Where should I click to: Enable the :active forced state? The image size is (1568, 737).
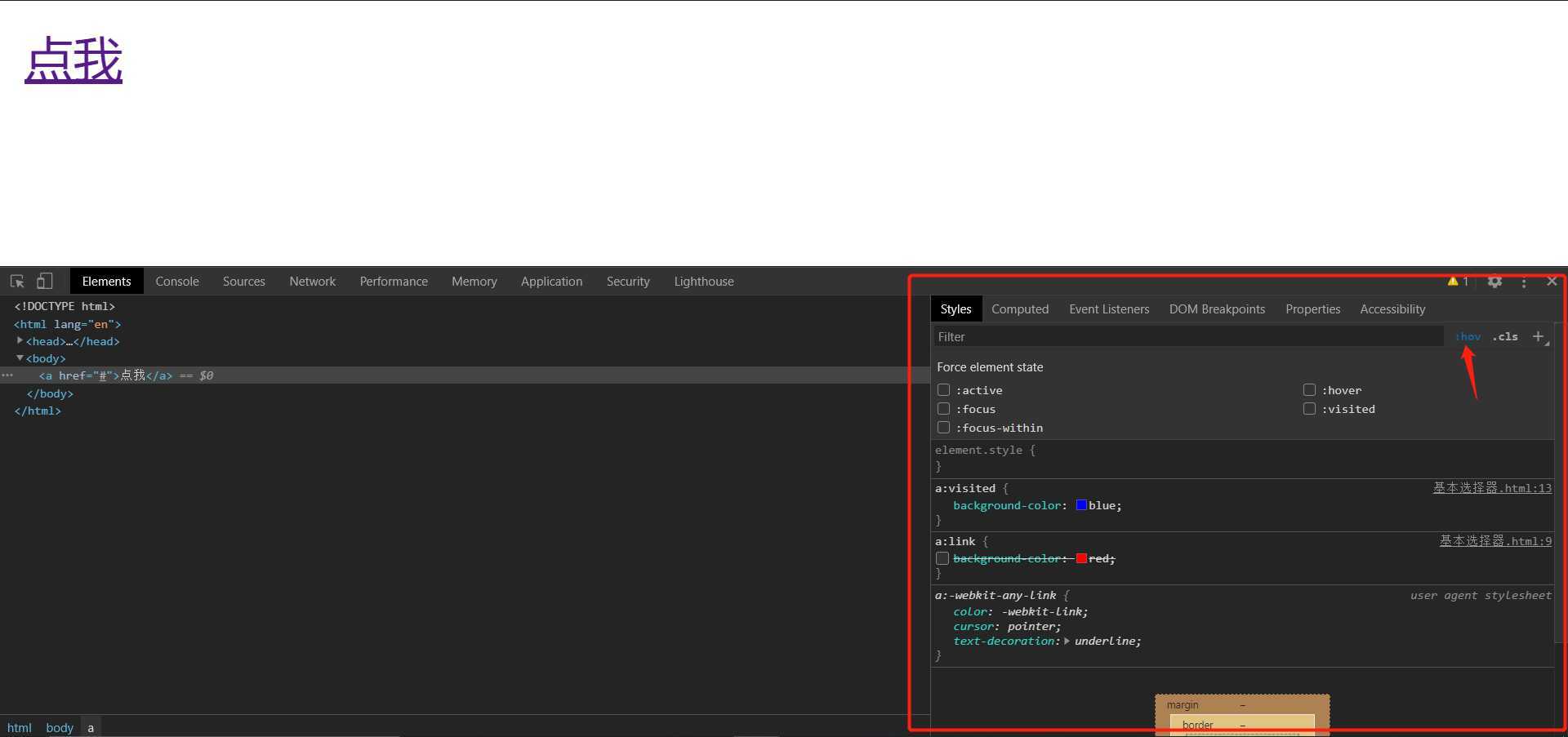pyautogui.click(x=944, y=390)
